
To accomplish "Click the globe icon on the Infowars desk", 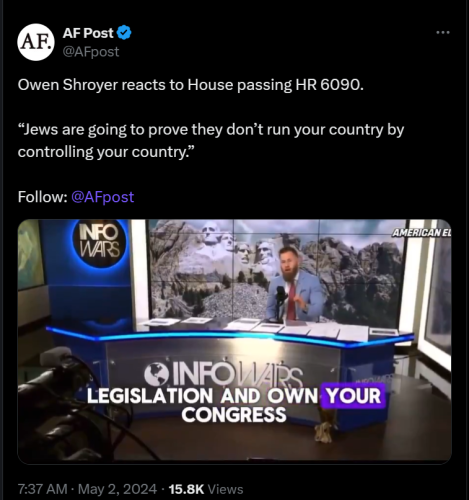I will pyautogui.click(x=156, y=374).
